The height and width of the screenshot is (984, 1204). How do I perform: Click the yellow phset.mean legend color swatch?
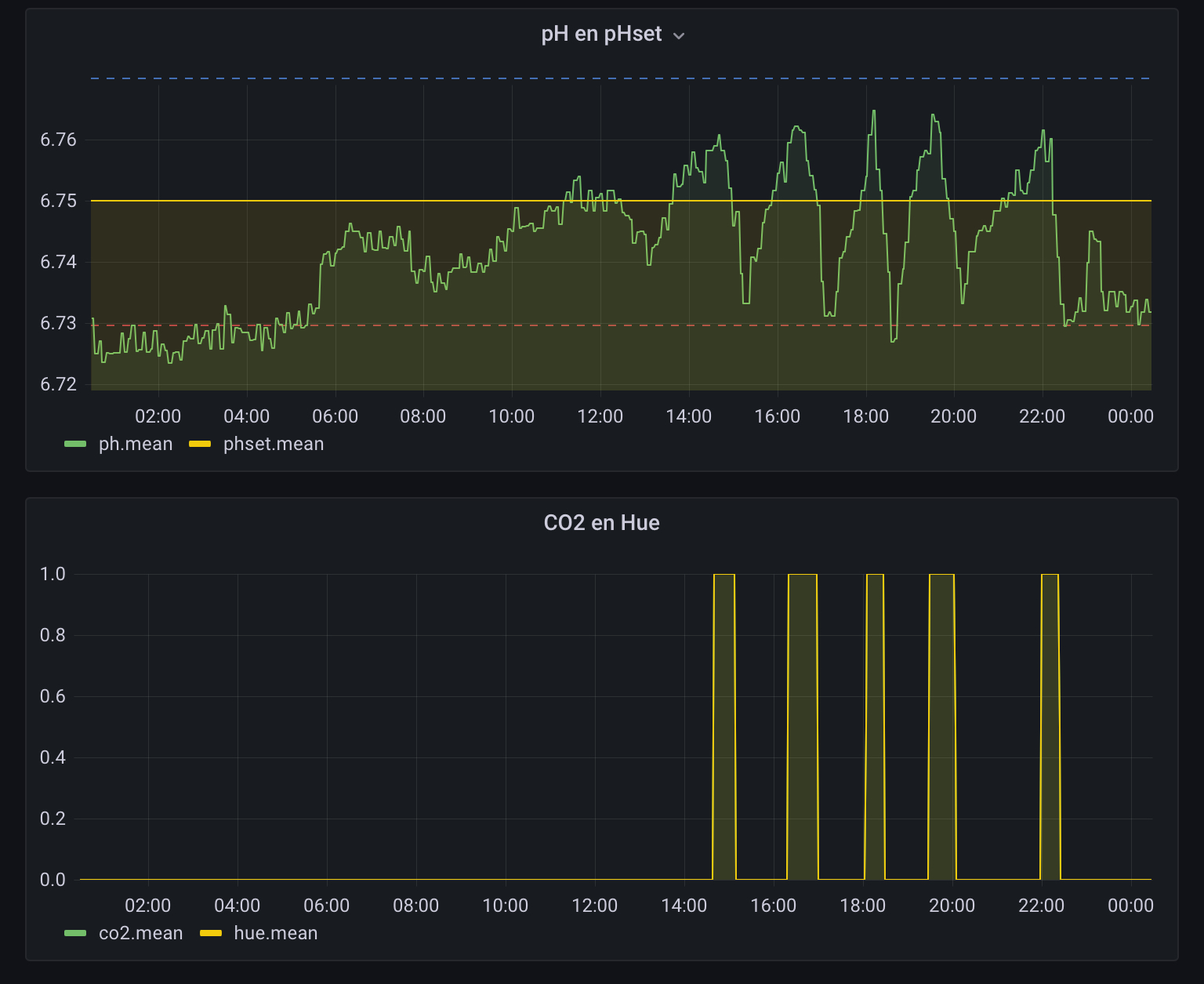pos(200,445)
